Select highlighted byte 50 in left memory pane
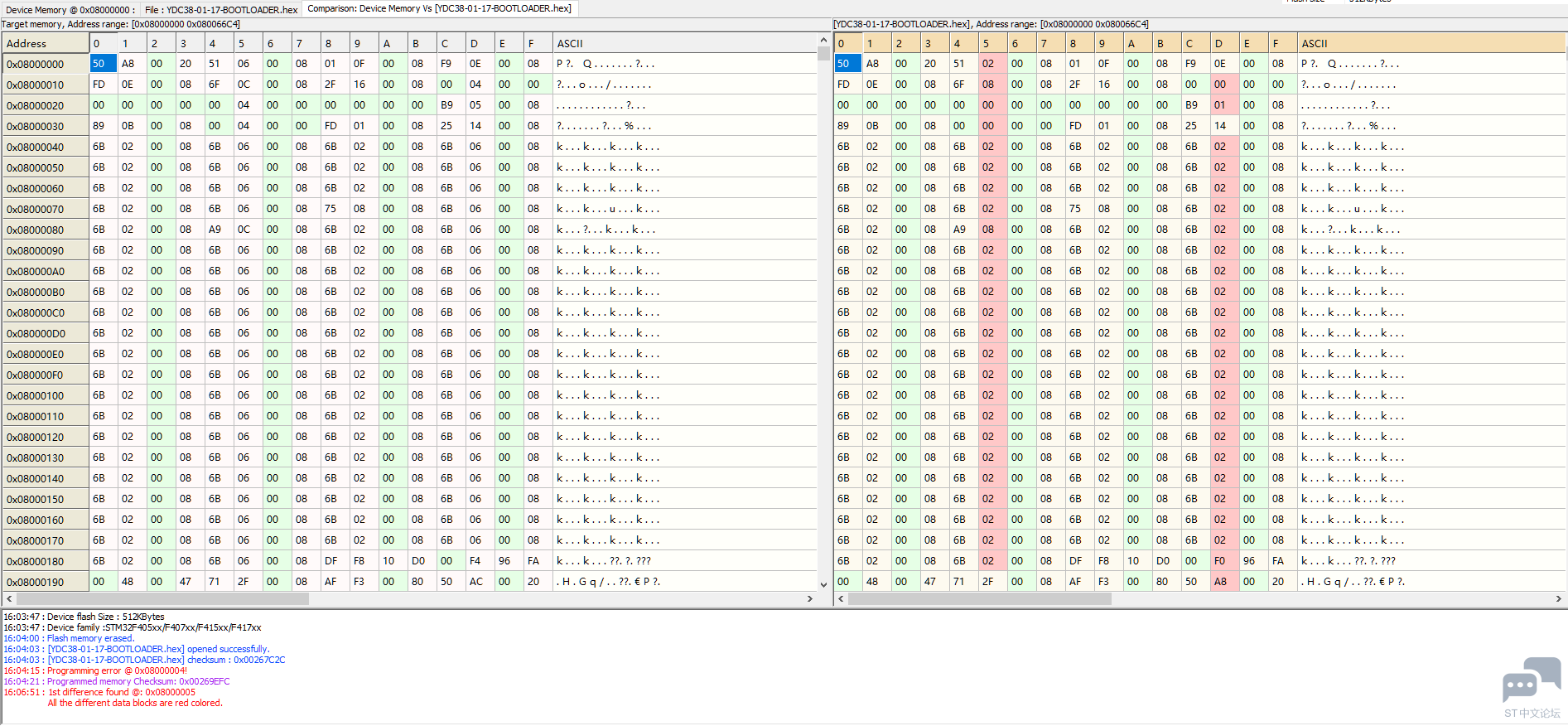Viewport: 1568px width, 726px height. point(99,64)
